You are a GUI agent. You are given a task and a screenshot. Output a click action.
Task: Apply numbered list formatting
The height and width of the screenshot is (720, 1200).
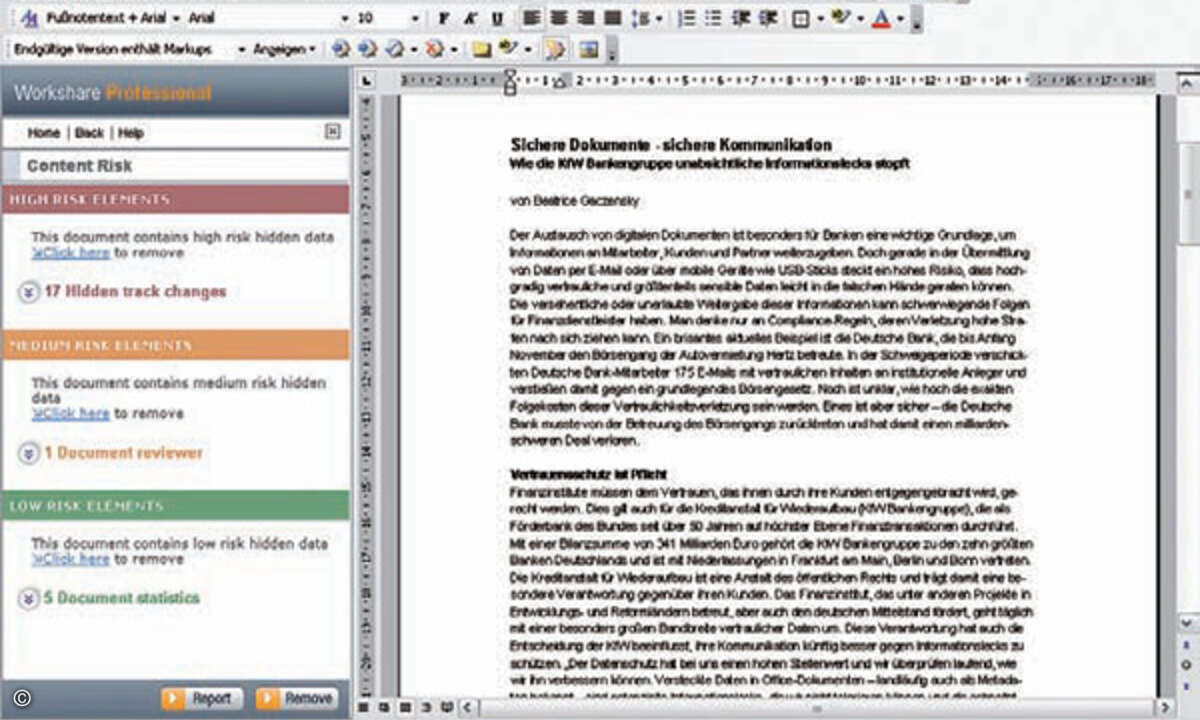click(x=686, y=18)
